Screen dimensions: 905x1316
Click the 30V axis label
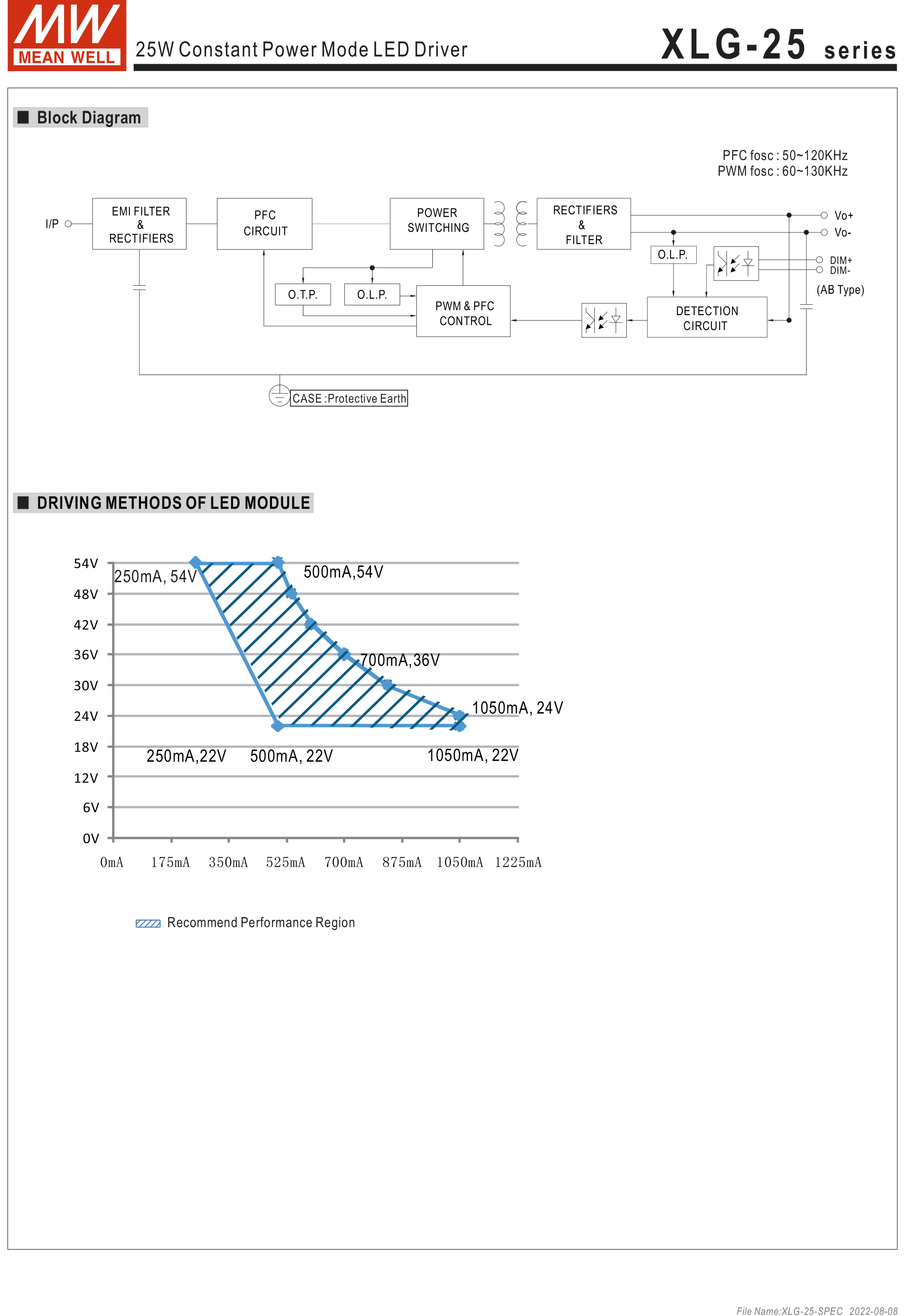click(x=86, y=685)
